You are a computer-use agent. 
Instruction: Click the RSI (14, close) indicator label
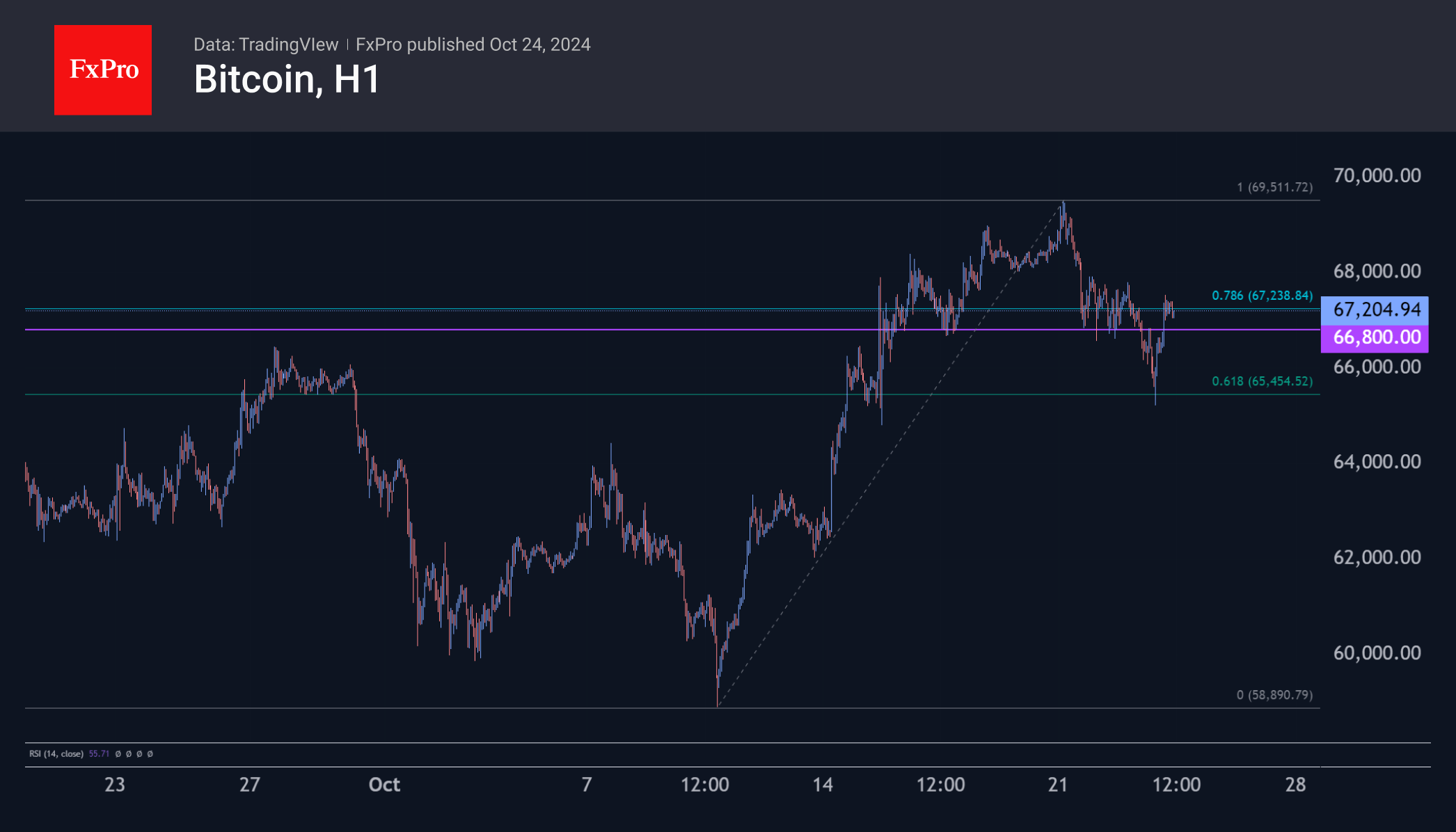click(56, 753)
